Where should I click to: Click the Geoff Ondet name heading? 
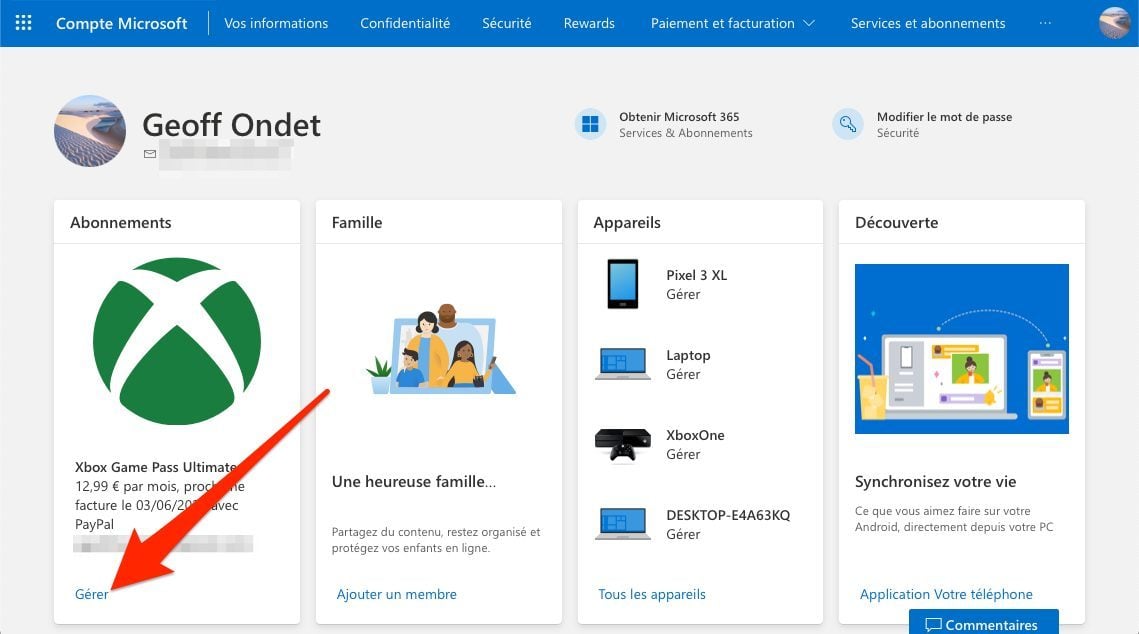(231, 125)
